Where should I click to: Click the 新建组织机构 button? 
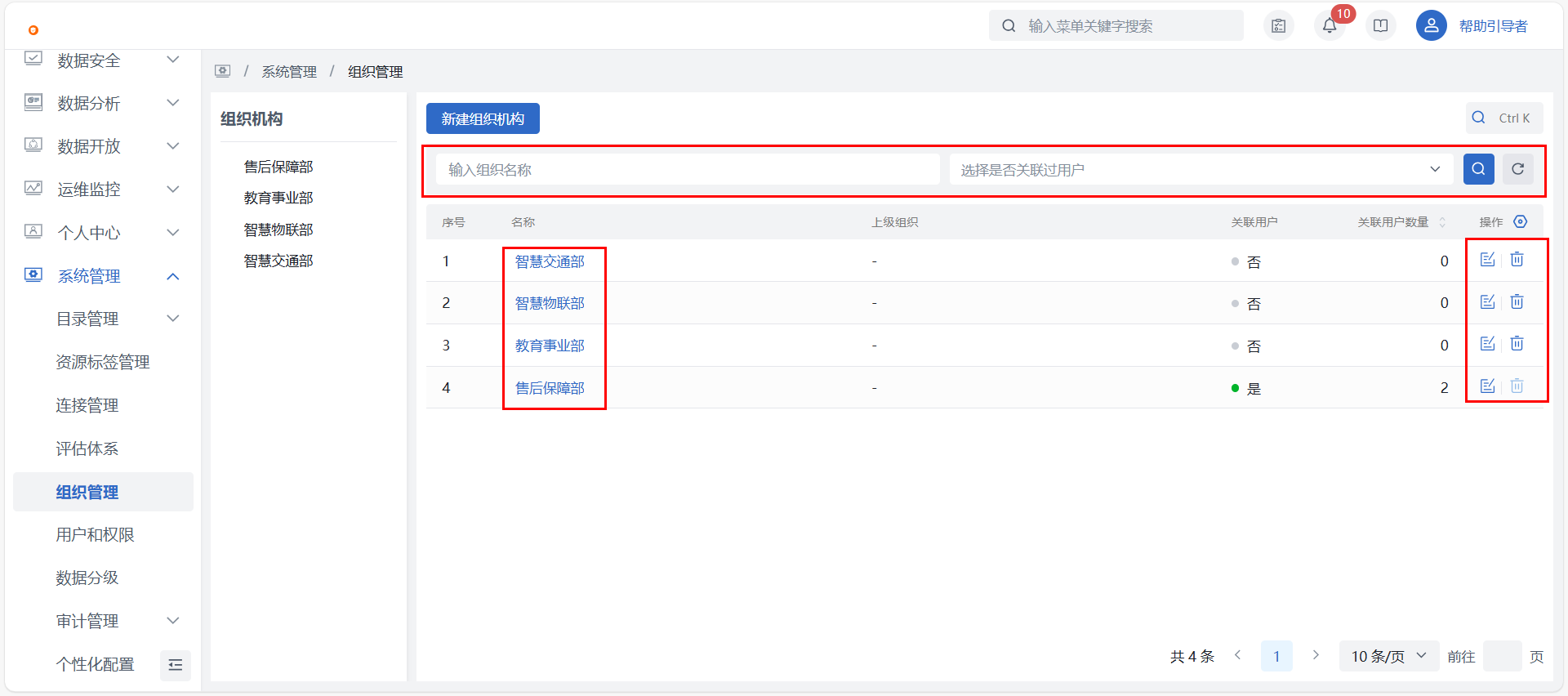[x=483, y=119]
